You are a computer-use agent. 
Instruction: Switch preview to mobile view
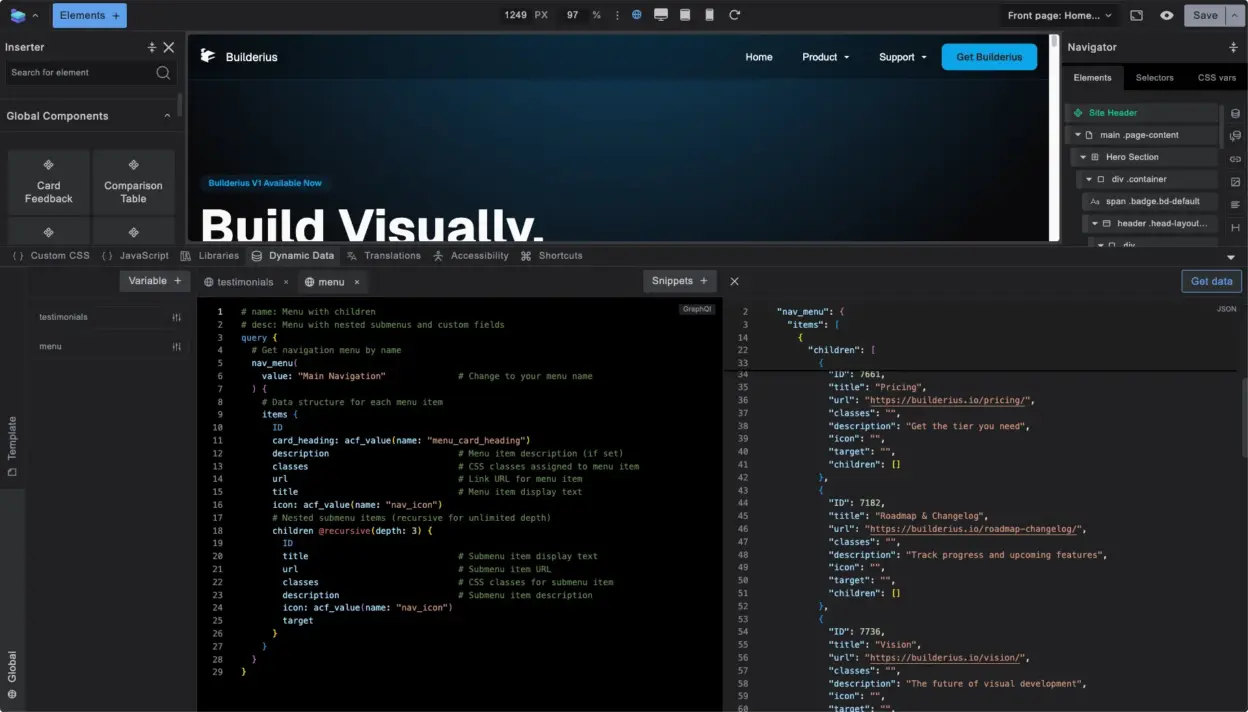[710, 14]
